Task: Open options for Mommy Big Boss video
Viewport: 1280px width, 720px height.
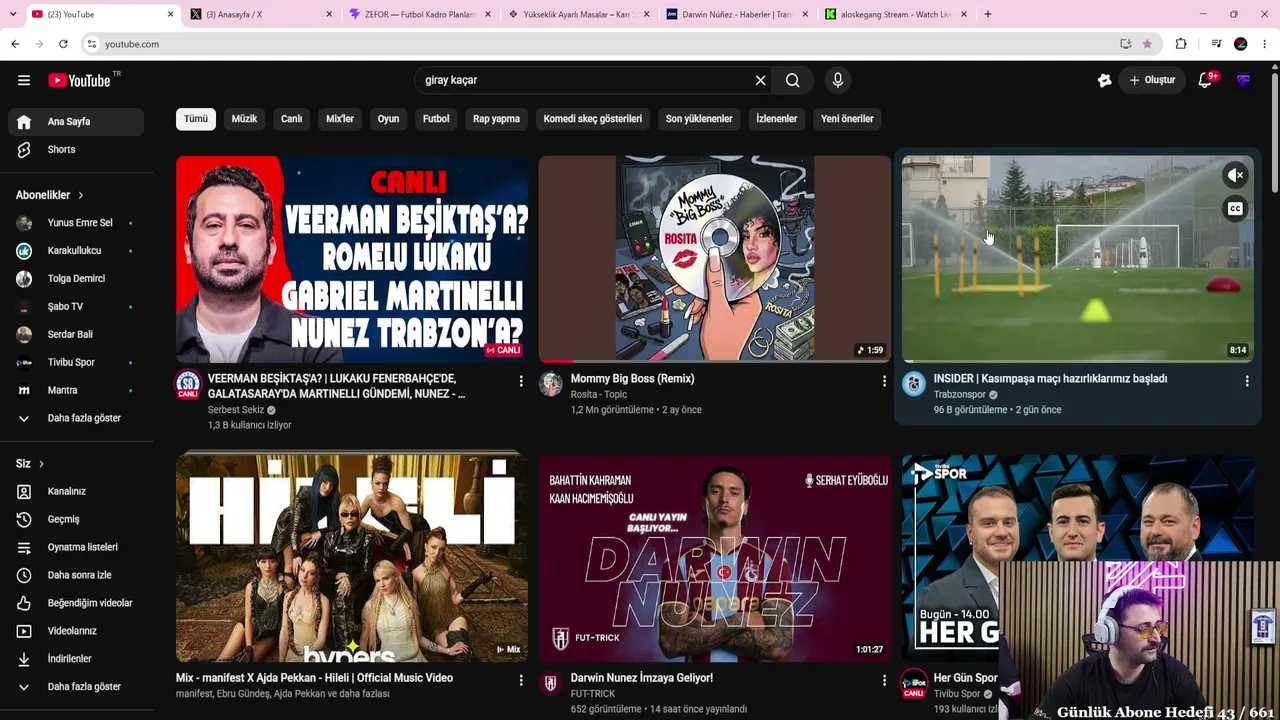Action: [884, 381]
